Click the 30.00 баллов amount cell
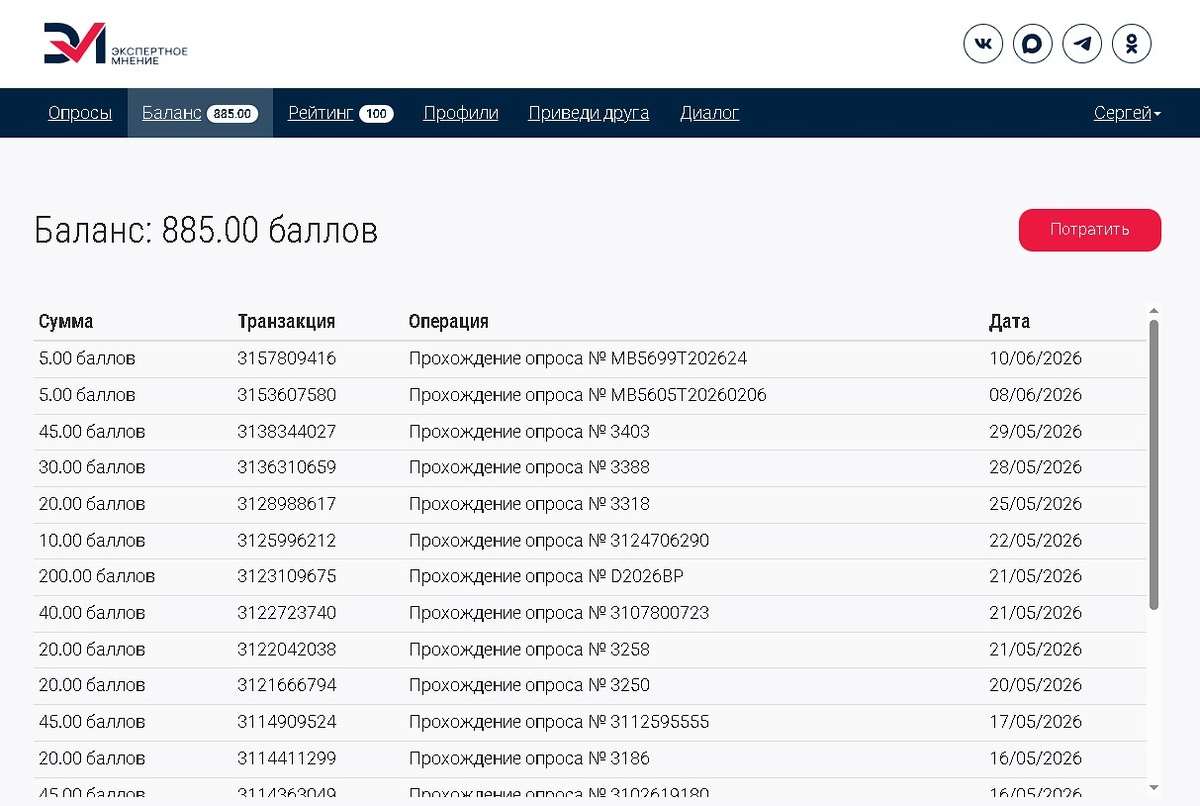 tap(92, 467)
